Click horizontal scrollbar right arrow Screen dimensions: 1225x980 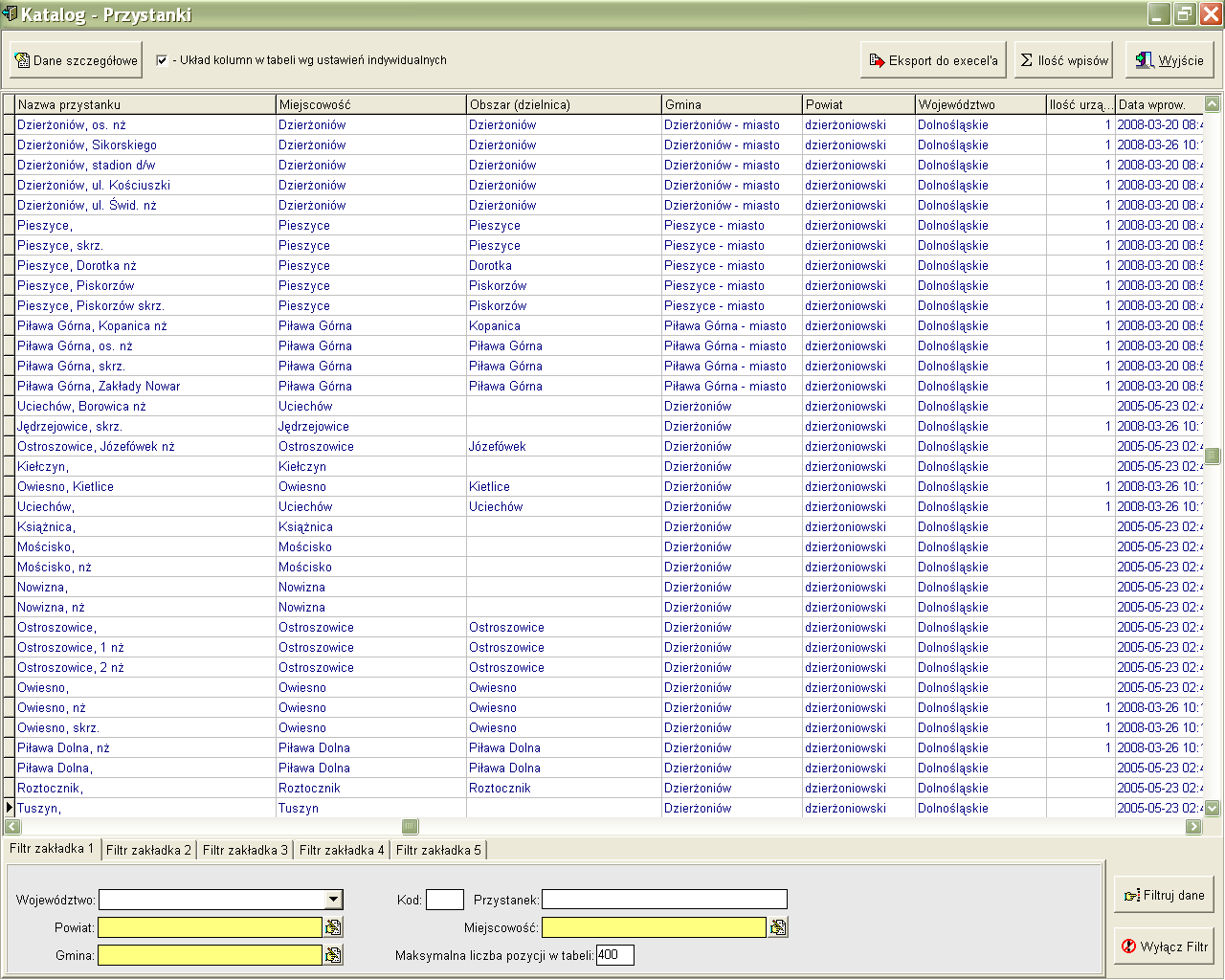[1193, 827]
